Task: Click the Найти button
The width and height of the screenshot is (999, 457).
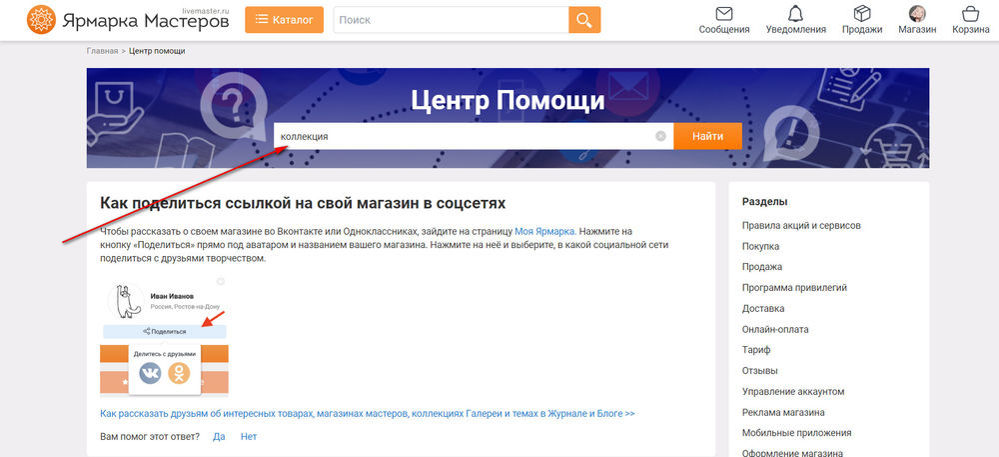Action: coord(707,136)
